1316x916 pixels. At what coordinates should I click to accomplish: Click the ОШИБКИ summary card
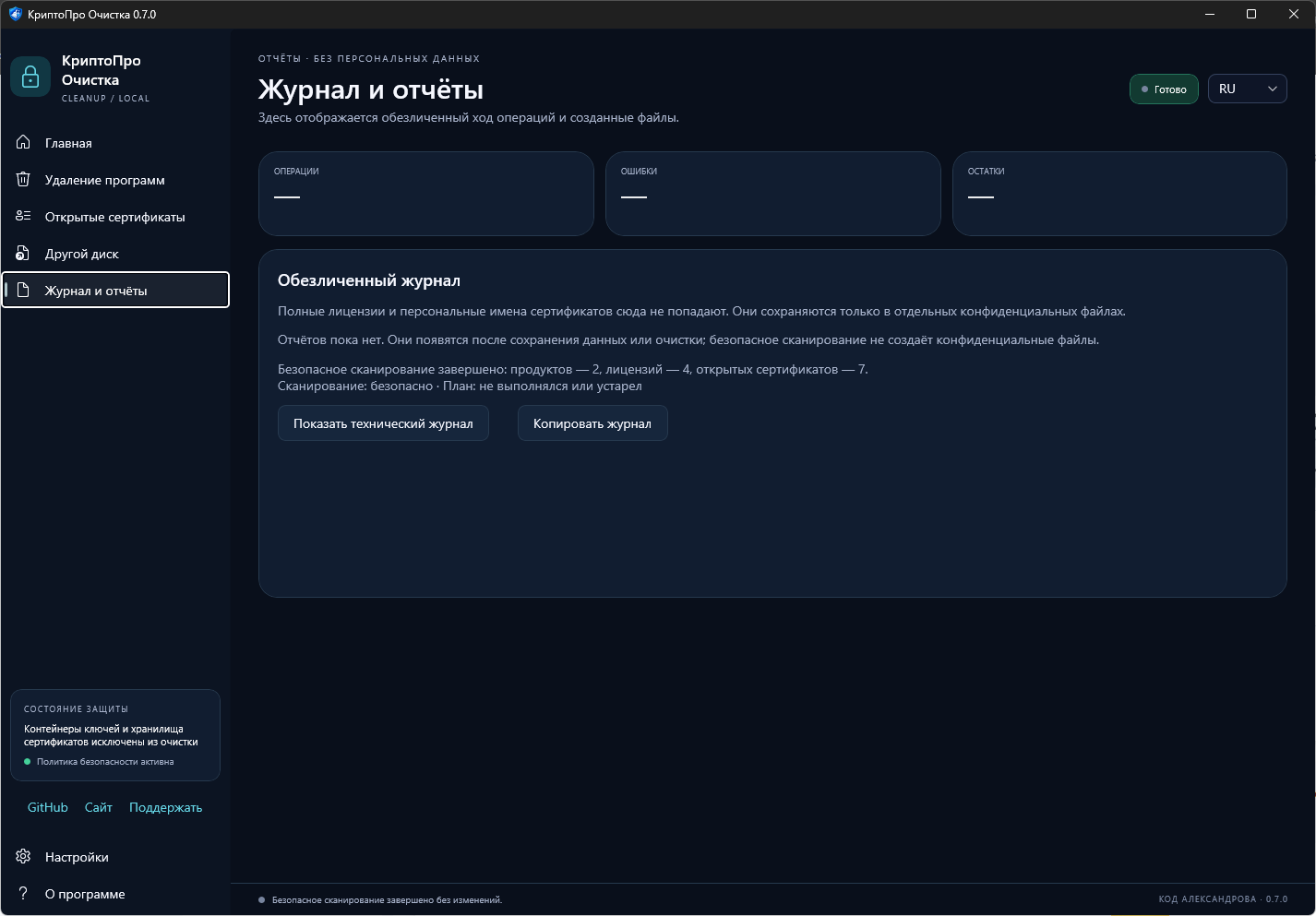pos(772,194)
